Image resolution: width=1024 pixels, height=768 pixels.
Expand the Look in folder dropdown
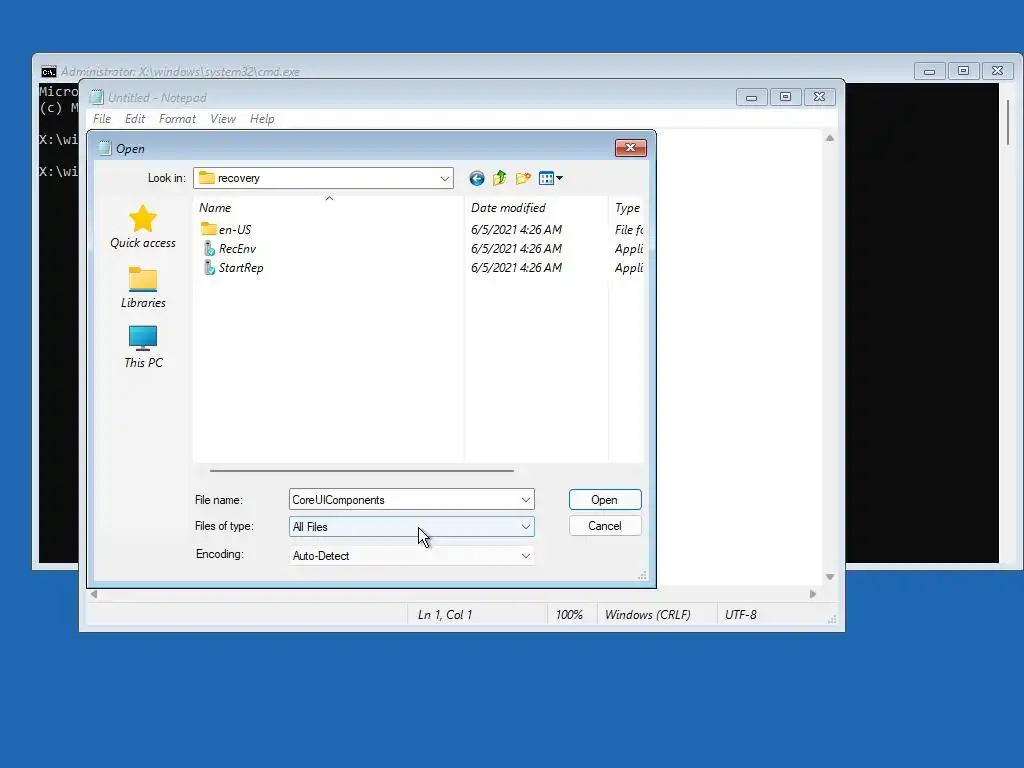[445, 178]
